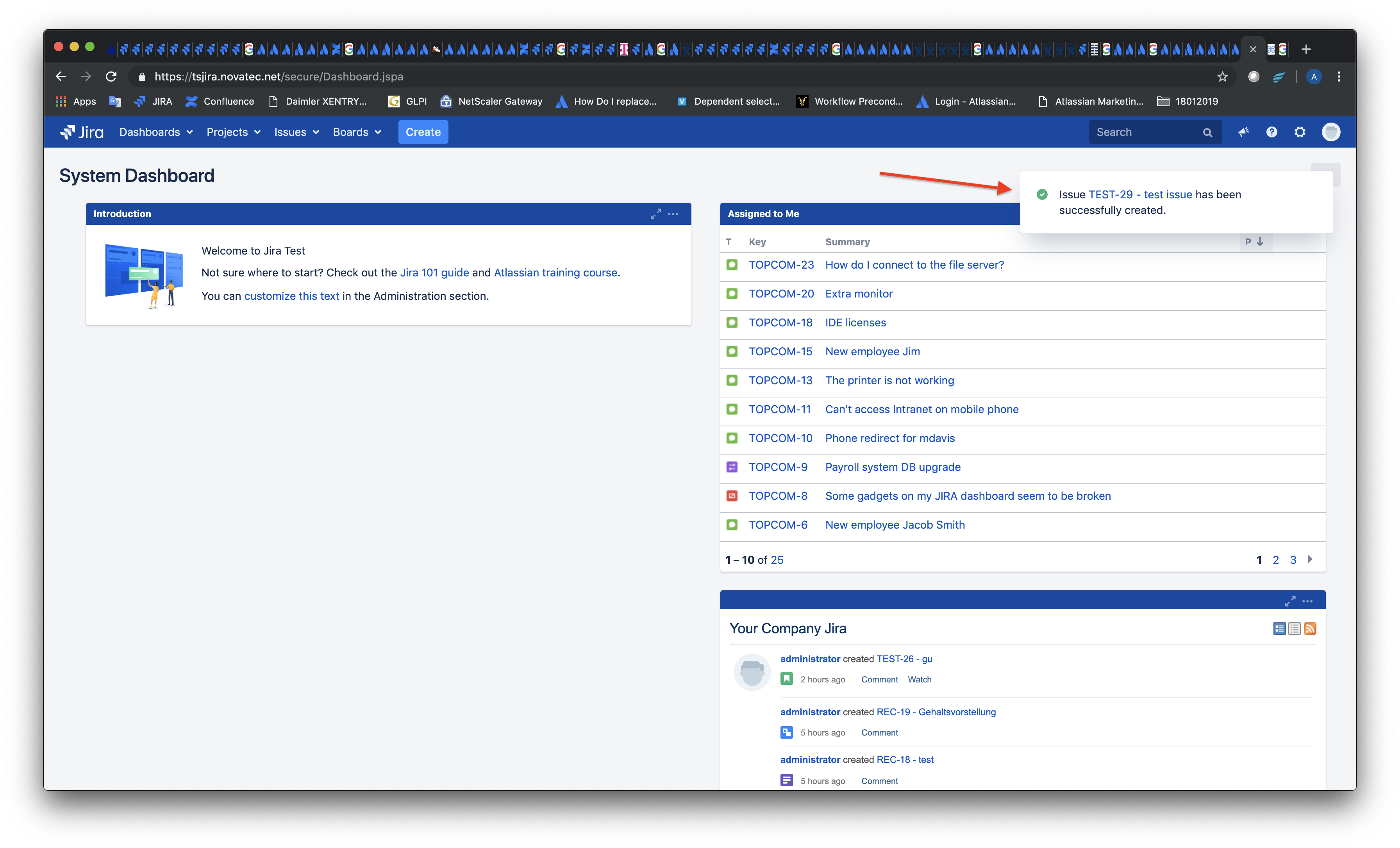Open the Issues menu
The width and height of the screenshot is (1400, 848).
click(296, 132)
